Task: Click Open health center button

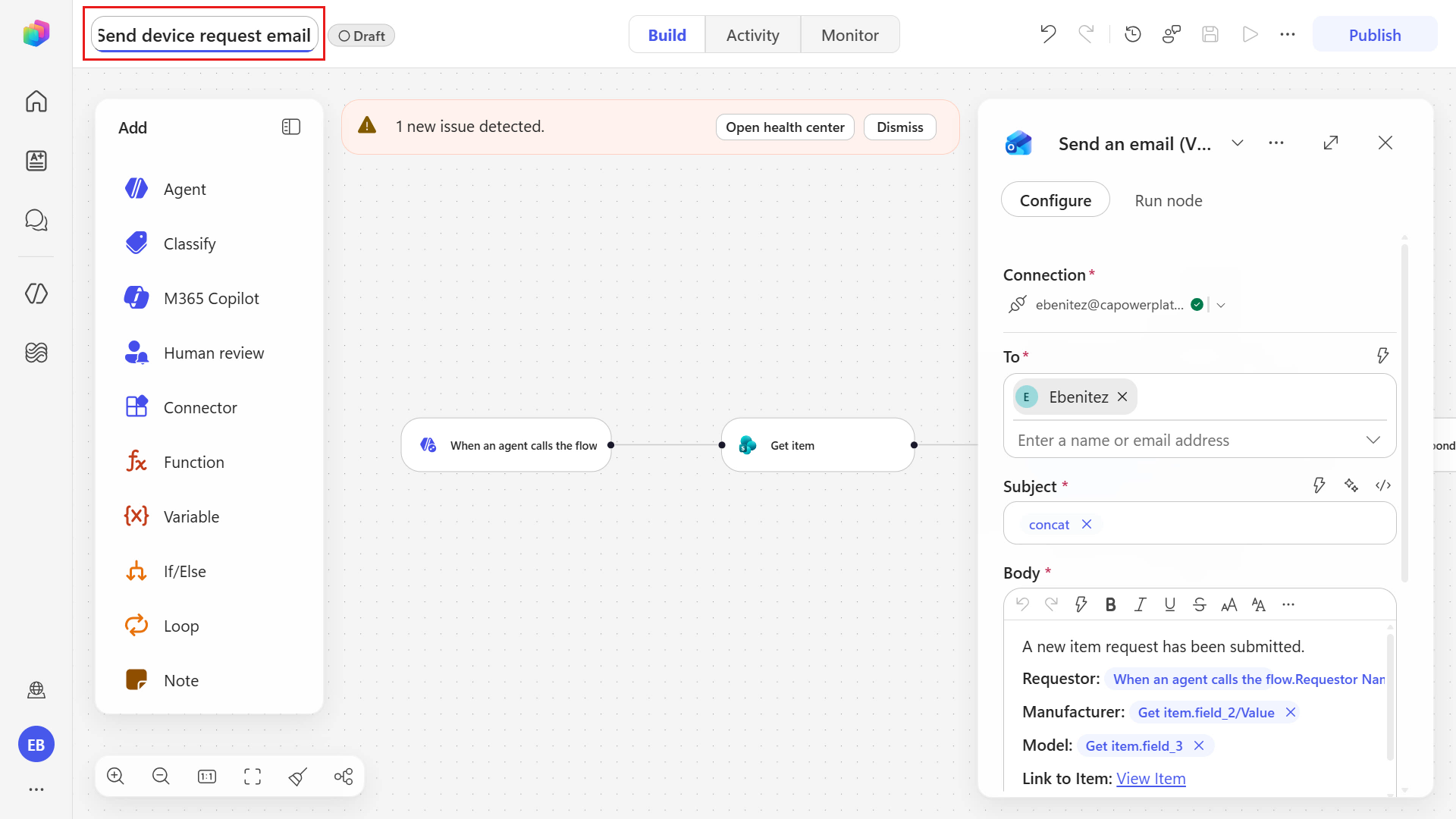Action: tap(785, 127)
